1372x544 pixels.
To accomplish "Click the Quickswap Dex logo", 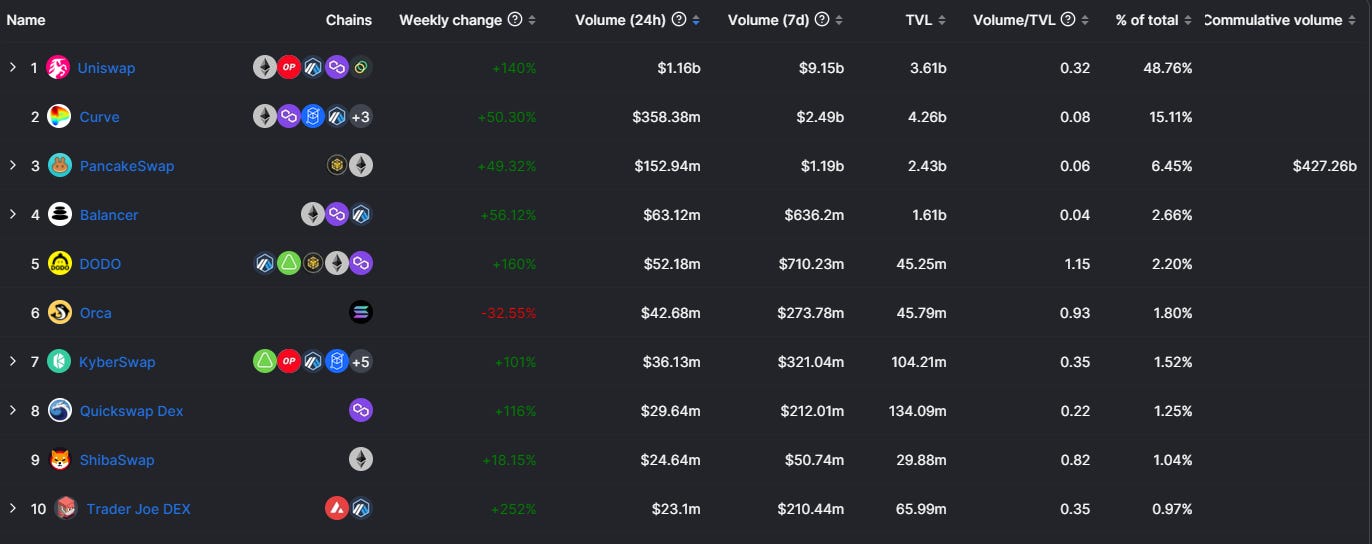I will click(x=60, y=411).
